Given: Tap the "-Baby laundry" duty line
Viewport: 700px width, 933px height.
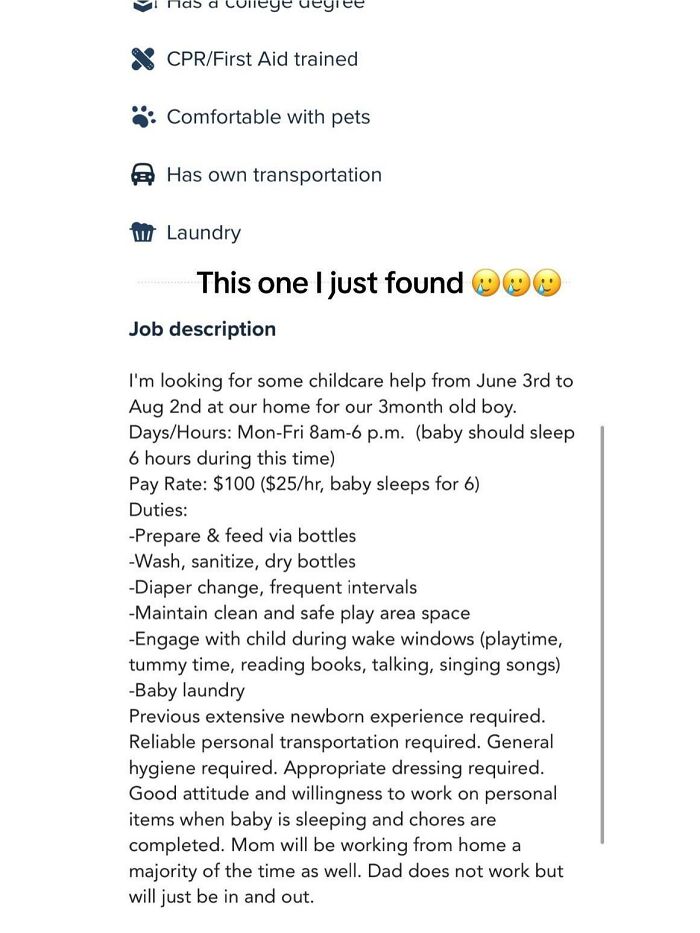Looking at the screenshot, I should click(187, 690).
